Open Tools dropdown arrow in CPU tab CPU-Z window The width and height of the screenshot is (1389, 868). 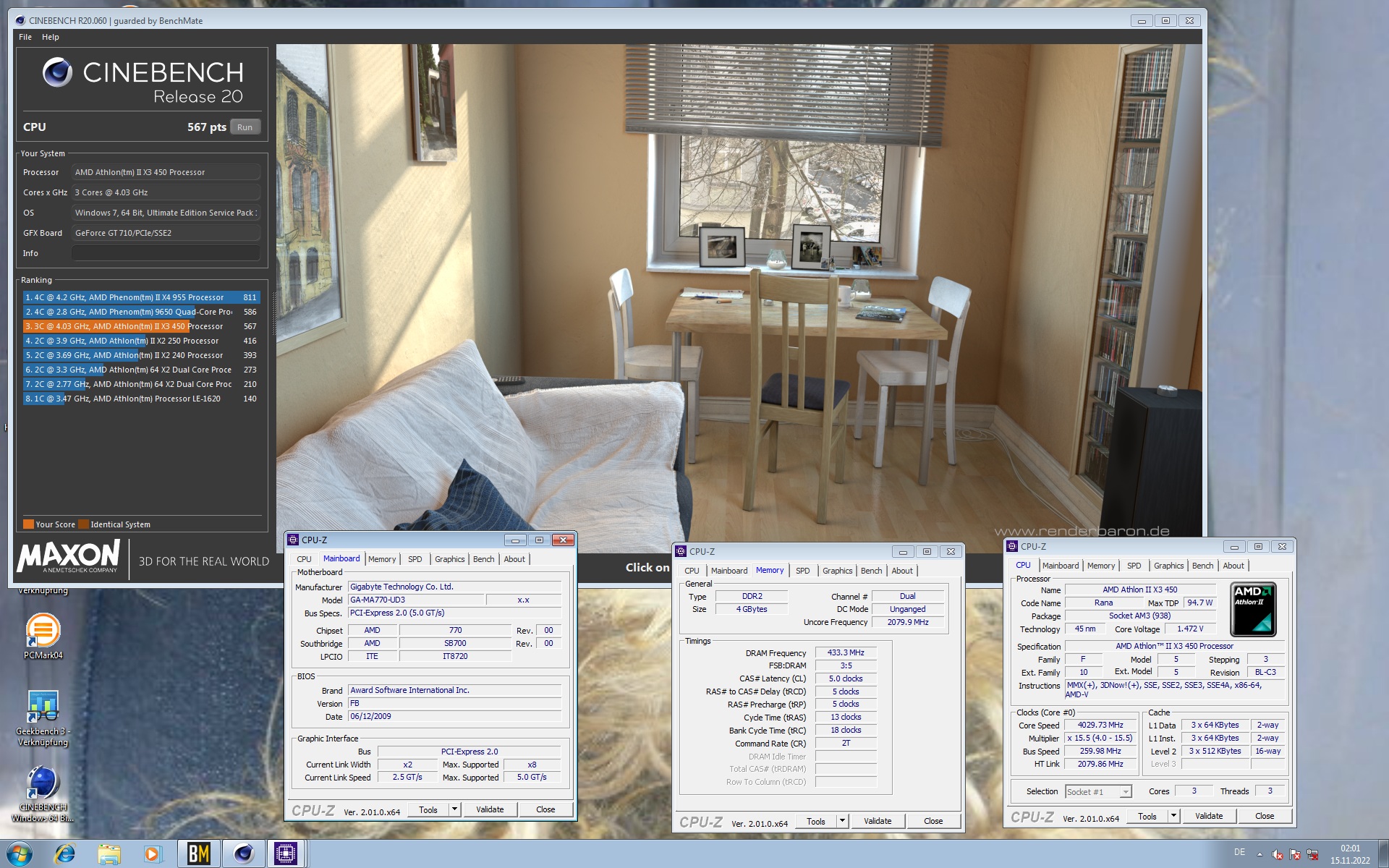pyautogui.click(x=1173, y=816)
